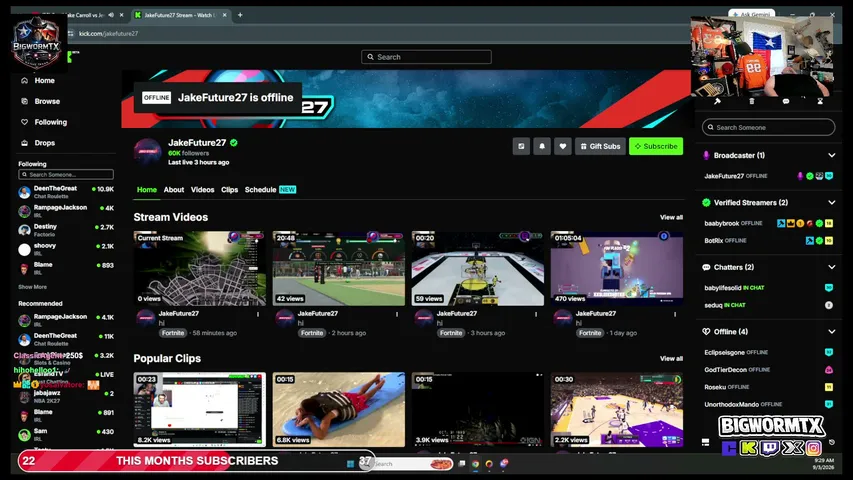The height and width of the screenshot is (480, 853).
Task: Click GodTierDecon in Offline list
Action: pyautogui.click(x=725, y=370)
